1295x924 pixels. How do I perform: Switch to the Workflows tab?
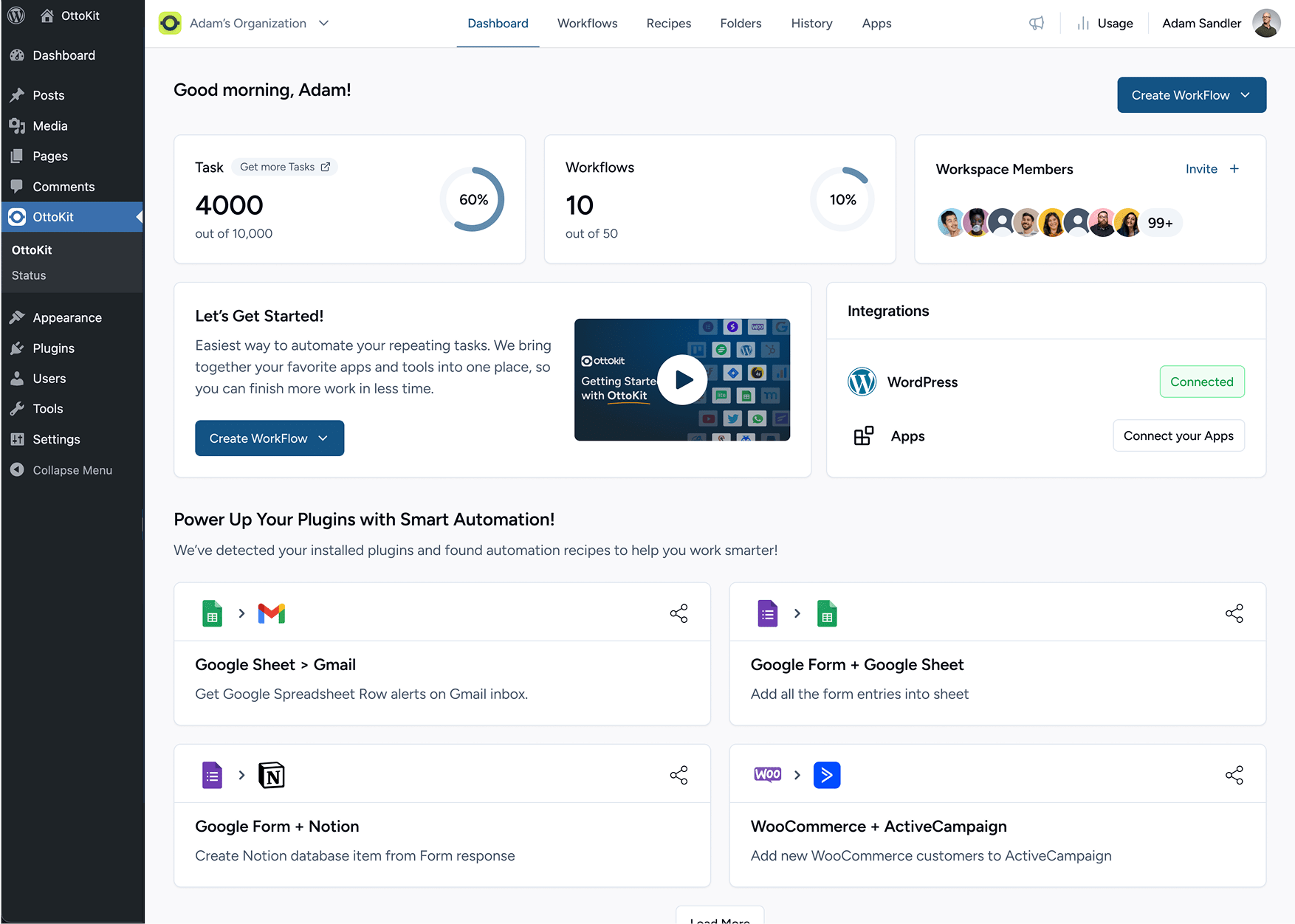587,23
